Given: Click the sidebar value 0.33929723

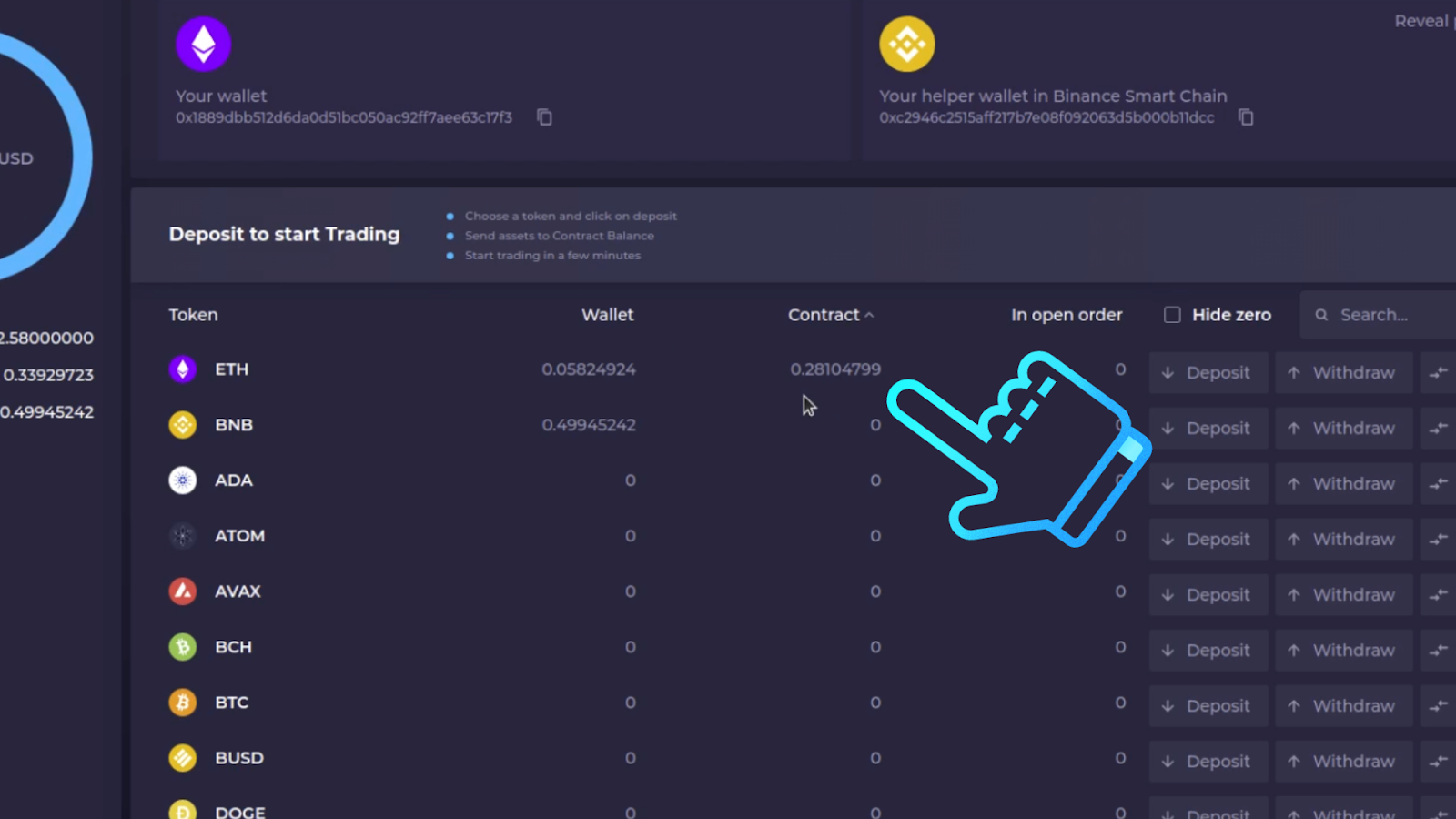Looking at the screenshot, I should 48,375.
